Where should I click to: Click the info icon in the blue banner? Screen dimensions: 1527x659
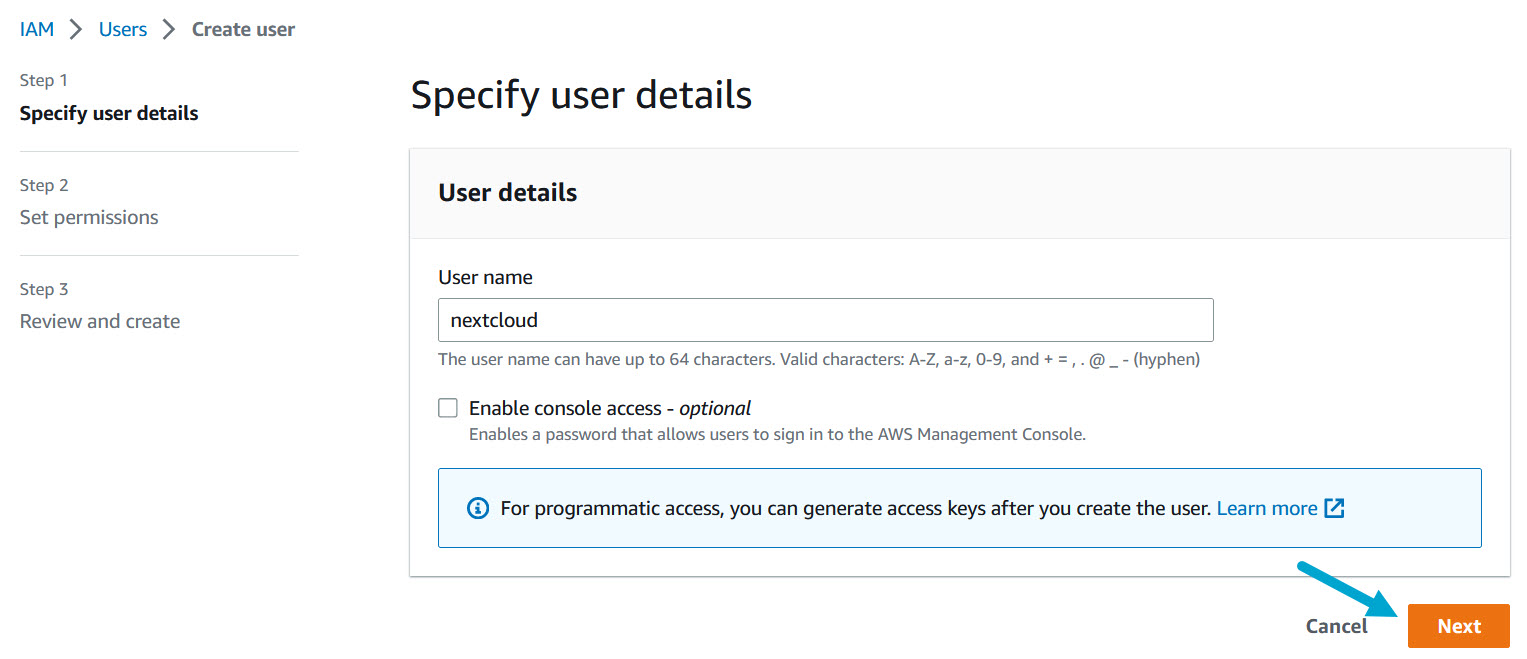coord(476,508)
